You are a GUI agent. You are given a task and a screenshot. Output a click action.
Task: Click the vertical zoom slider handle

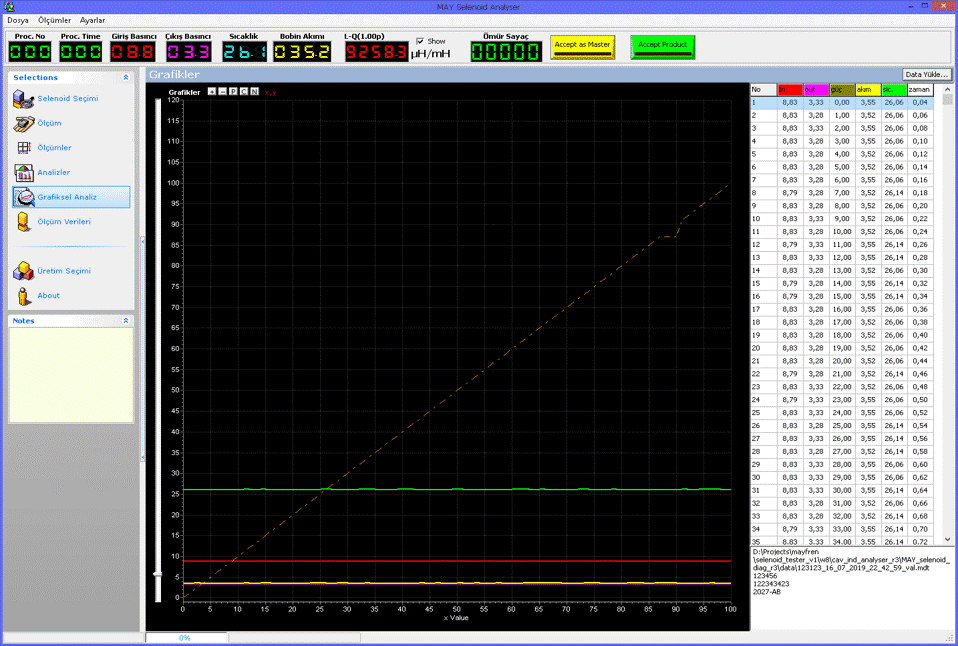(x=158, y=574)
